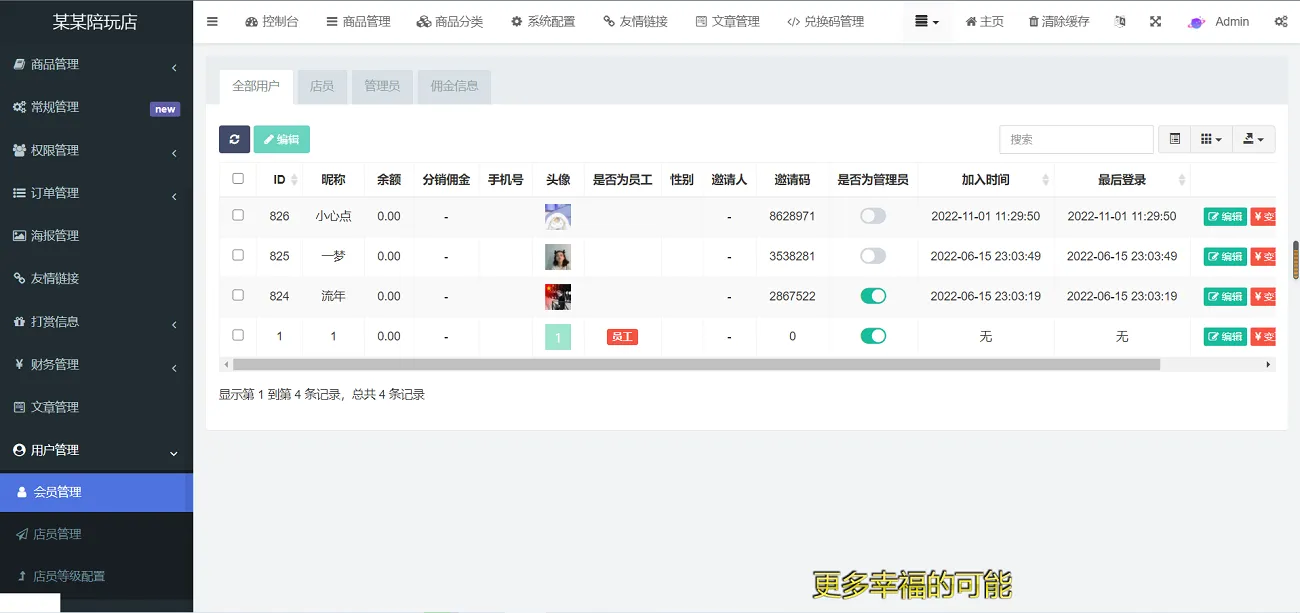The width and height of the screenshot is (1300, 613).
Task: Switch to the 佣金信息 tab
Action: (x=454, y=86)
